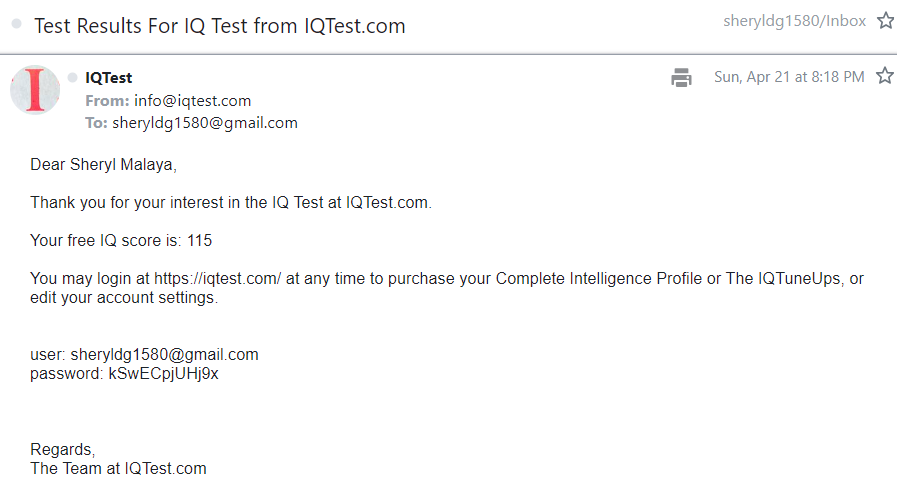Star the IQTest message dated Apr 21
The height and width of the screenshot is (496, 897).
pyautogui.click(x=884, y=76)
